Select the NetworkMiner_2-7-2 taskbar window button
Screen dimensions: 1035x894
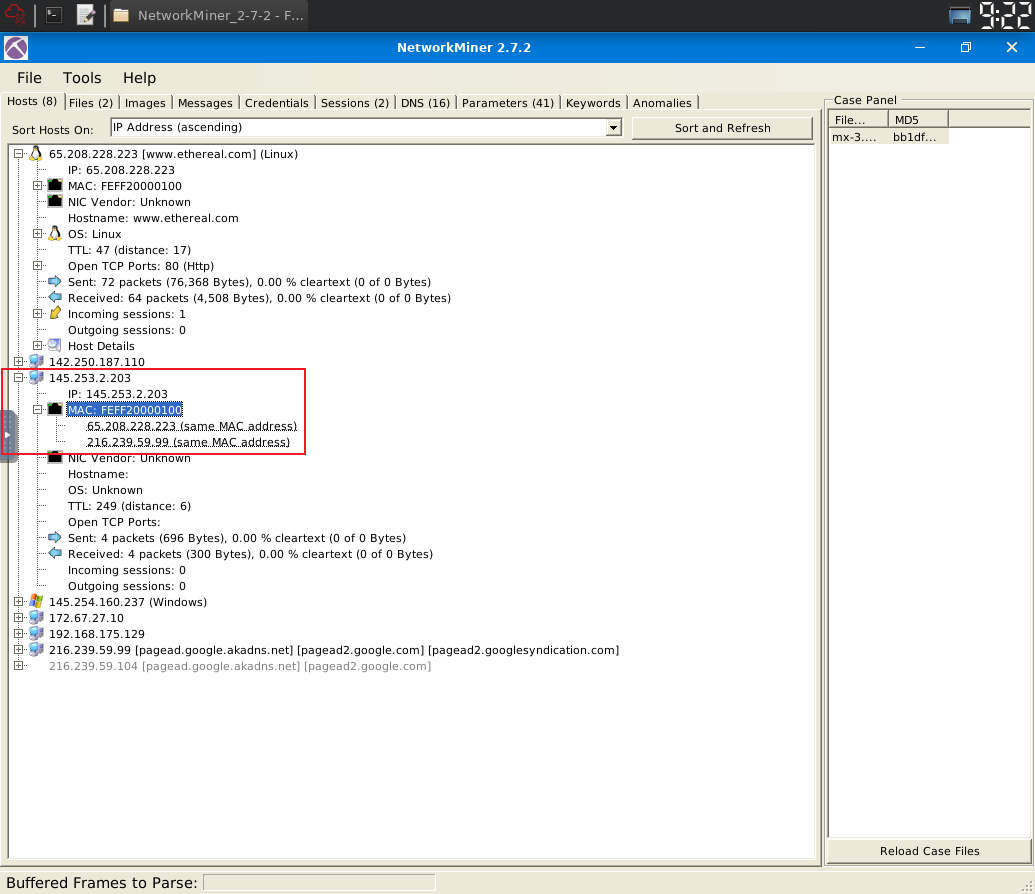point(208,15)
